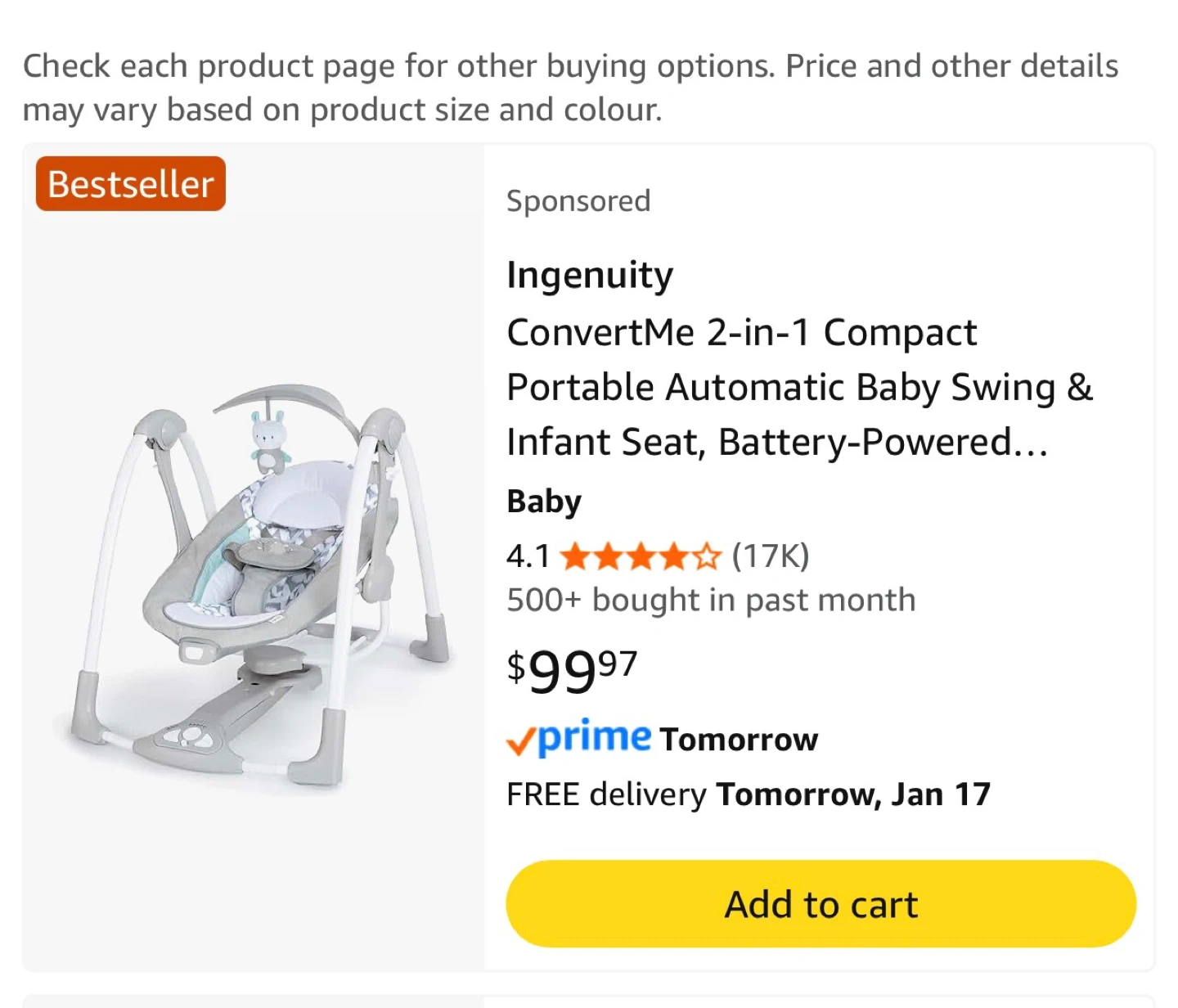Add the Ingenuity swing to cart
Screen dimensions: 1178x1008
821,904
